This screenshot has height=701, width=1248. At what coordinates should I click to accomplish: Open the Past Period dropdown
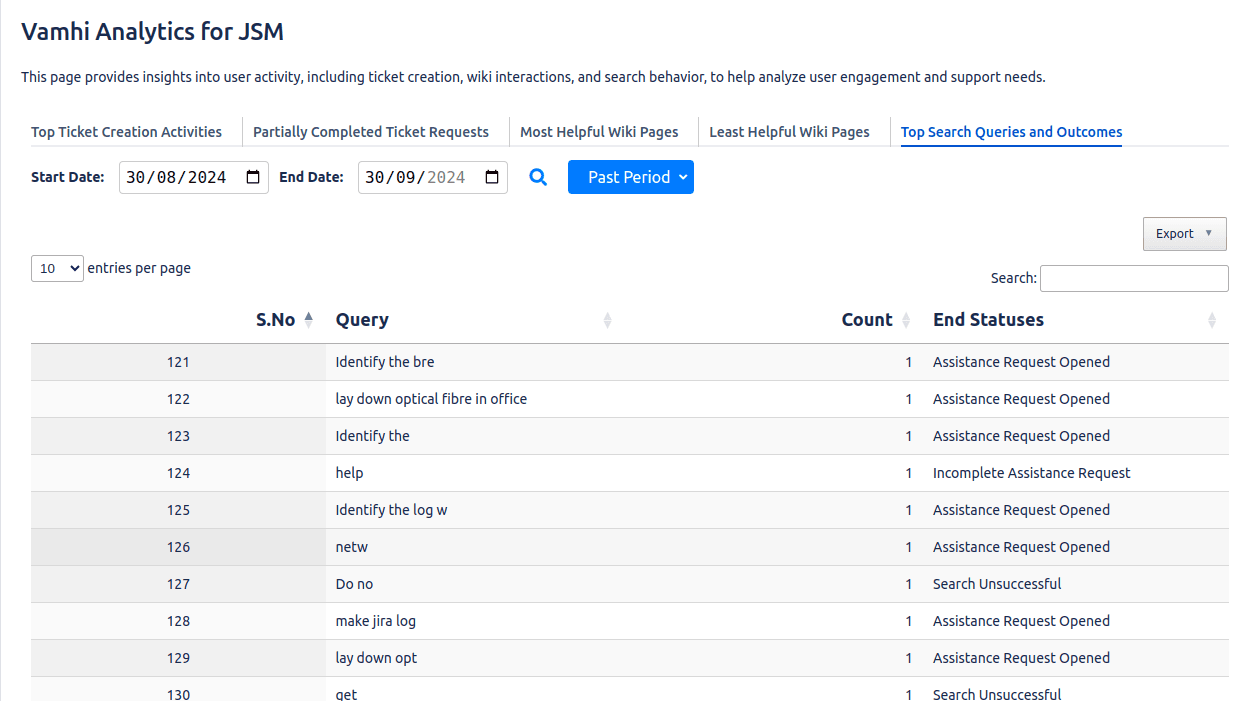point(631,177)
